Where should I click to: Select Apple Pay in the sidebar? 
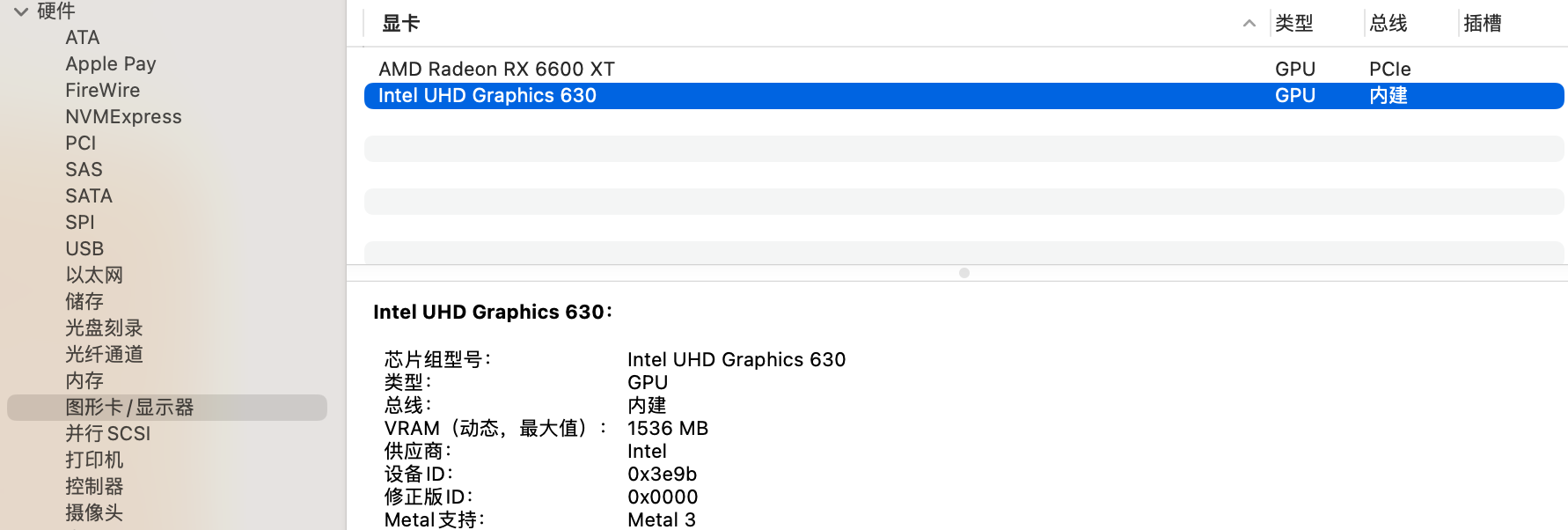(x=110, y=63)
